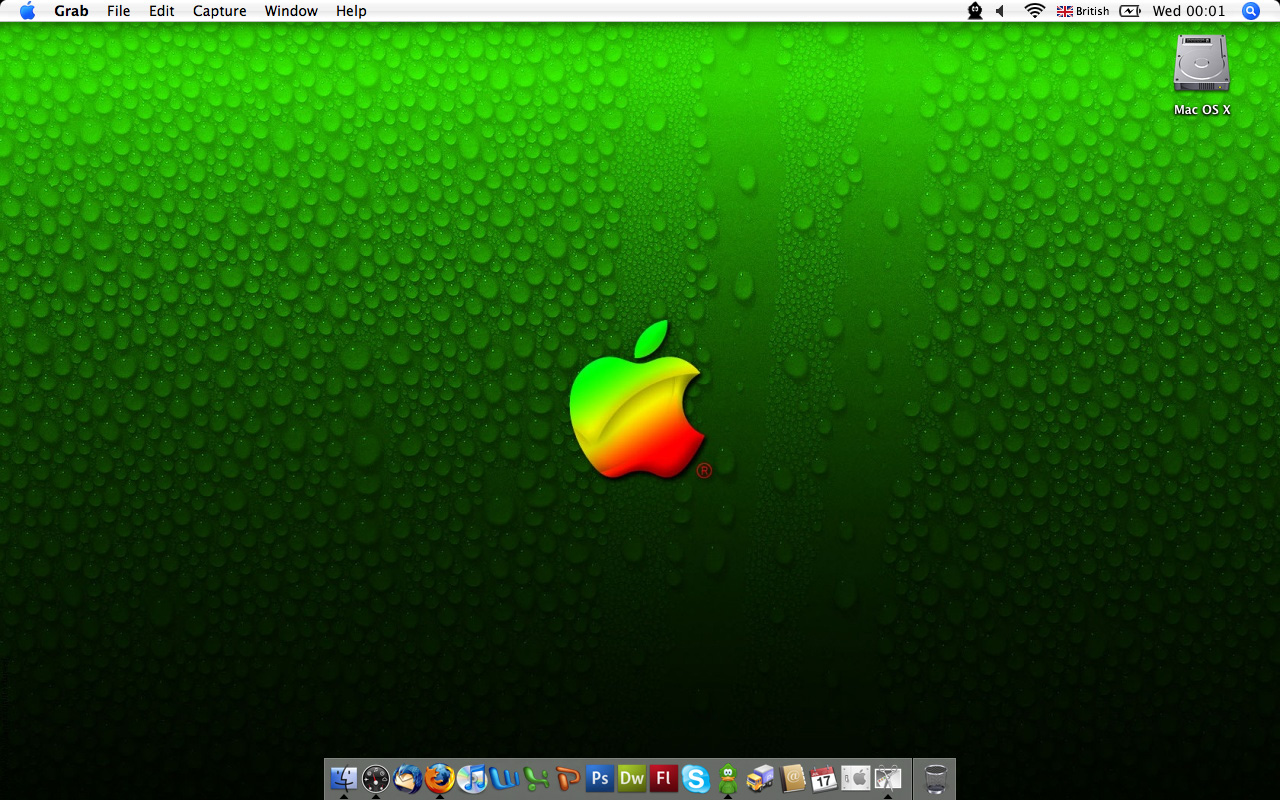Image resolution: width=1280 pixels, height=800 pixels.
Task: Open iTunes from the Dock
Action: click(471, 778)
